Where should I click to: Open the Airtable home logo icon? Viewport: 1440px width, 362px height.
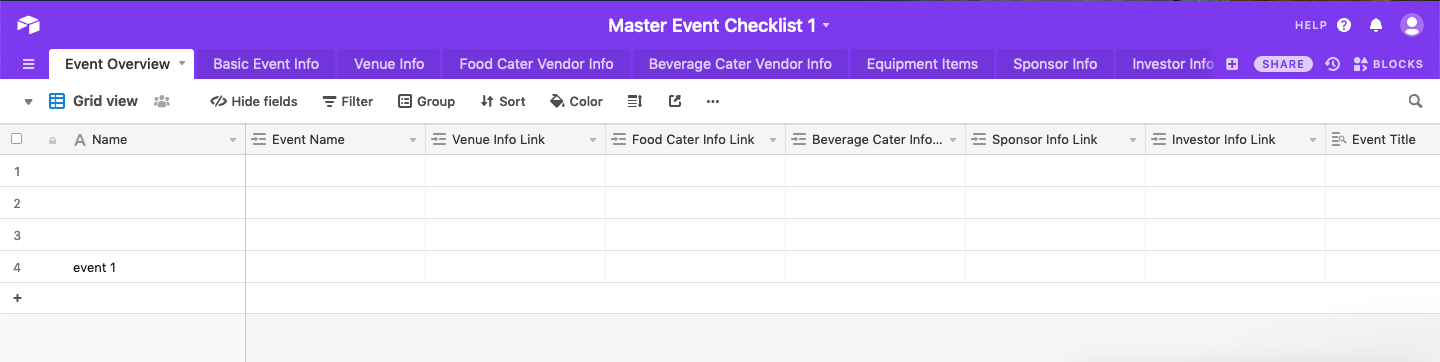point(28,25)
